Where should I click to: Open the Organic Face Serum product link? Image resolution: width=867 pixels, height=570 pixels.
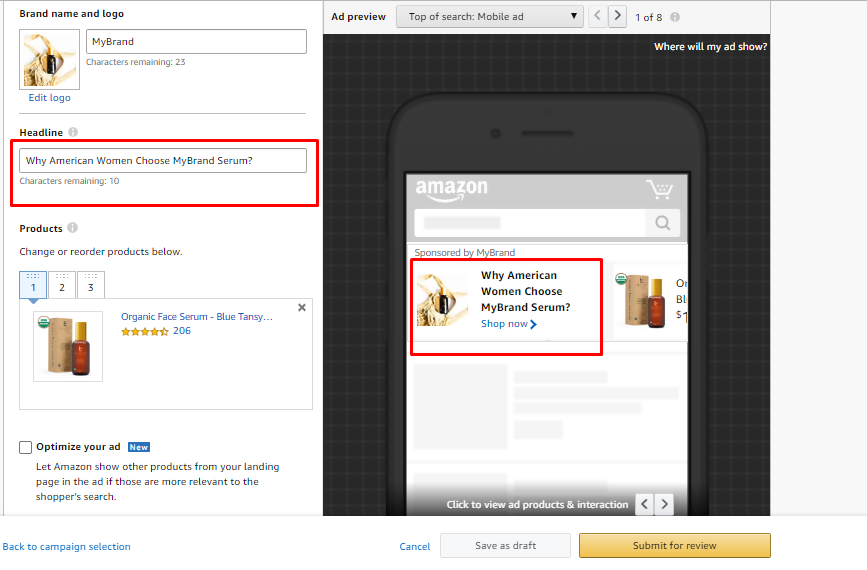[197, 317]
